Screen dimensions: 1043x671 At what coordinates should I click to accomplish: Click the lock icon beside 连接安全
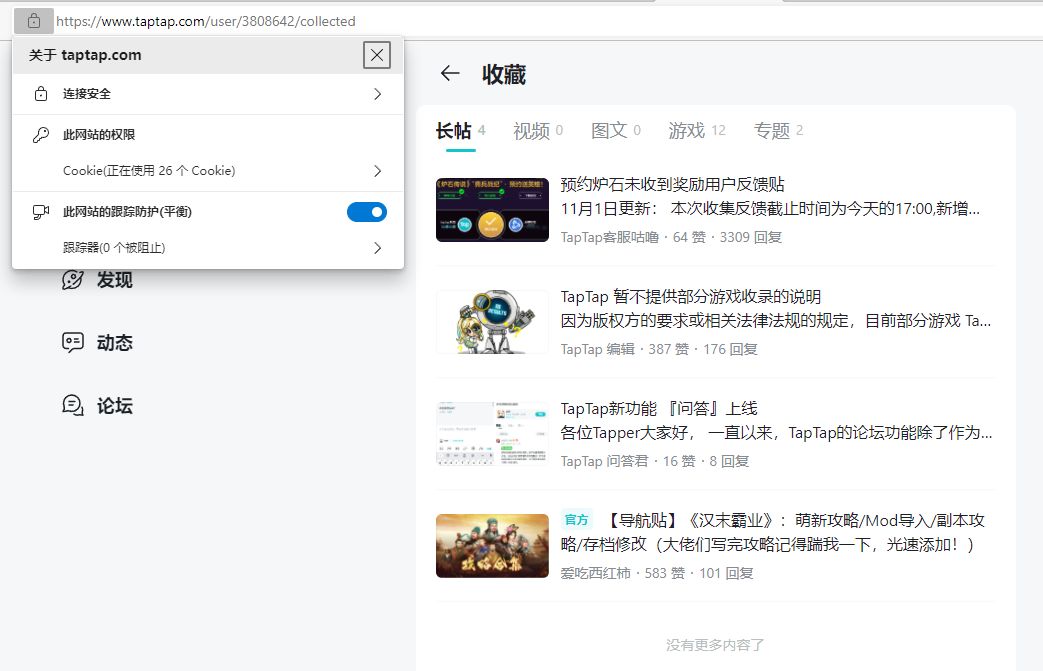[x=41, y=94]
